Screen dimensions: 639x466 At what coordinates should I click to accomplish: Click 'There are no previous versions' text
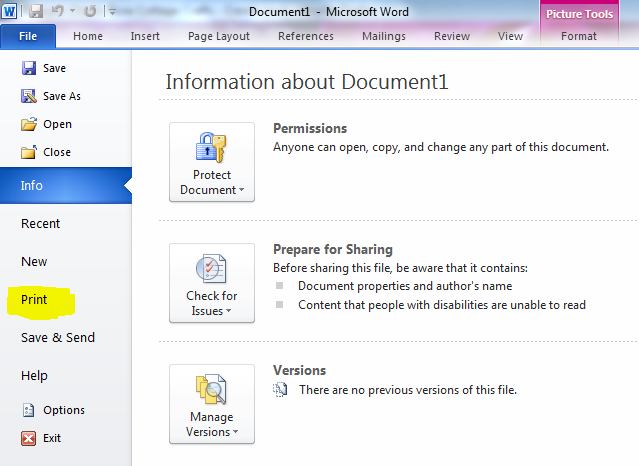click(408, 390)
